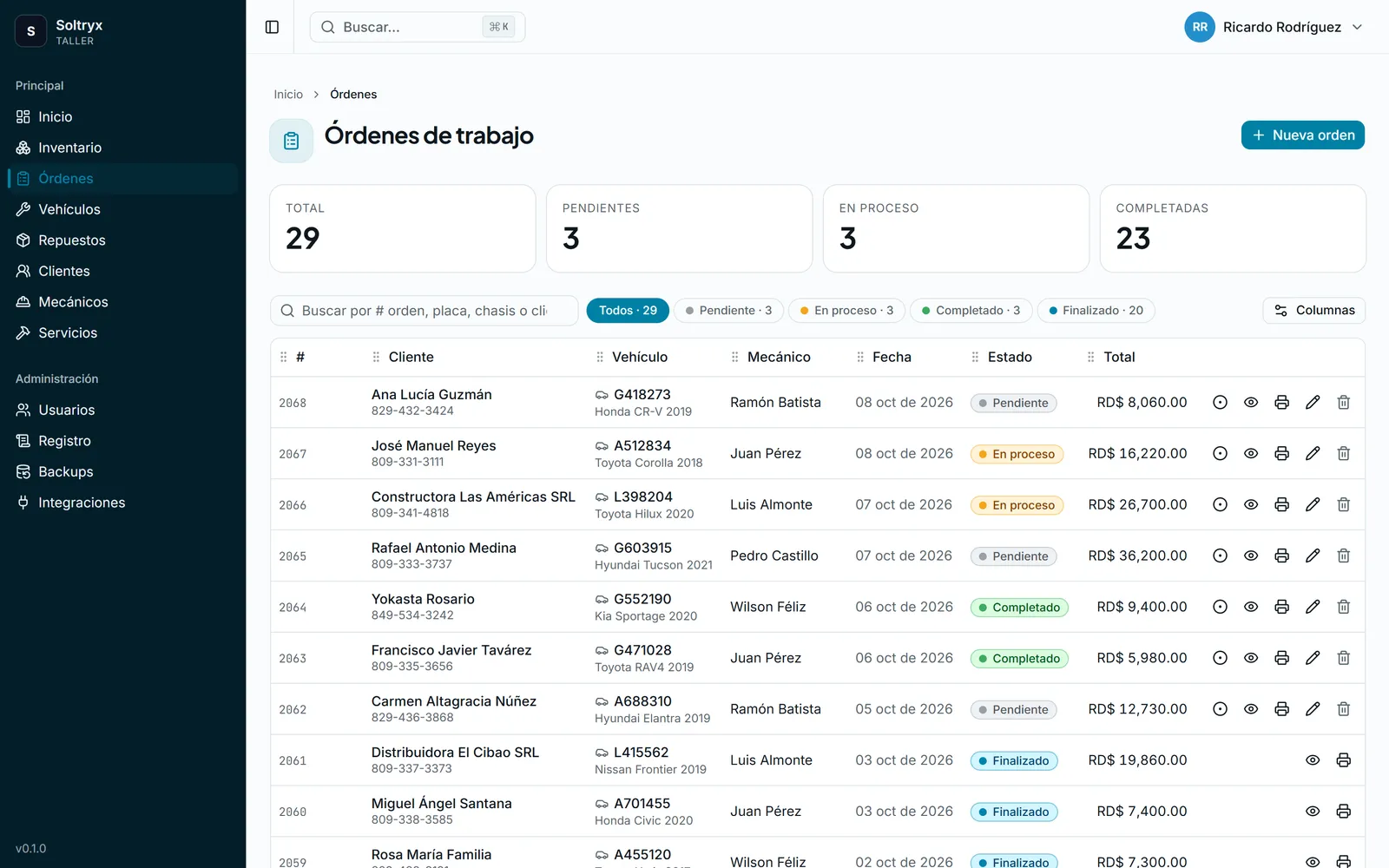Edit order 2067 with the pencil icon
Screen dimensions: 1389x868
click(1313, 454)
